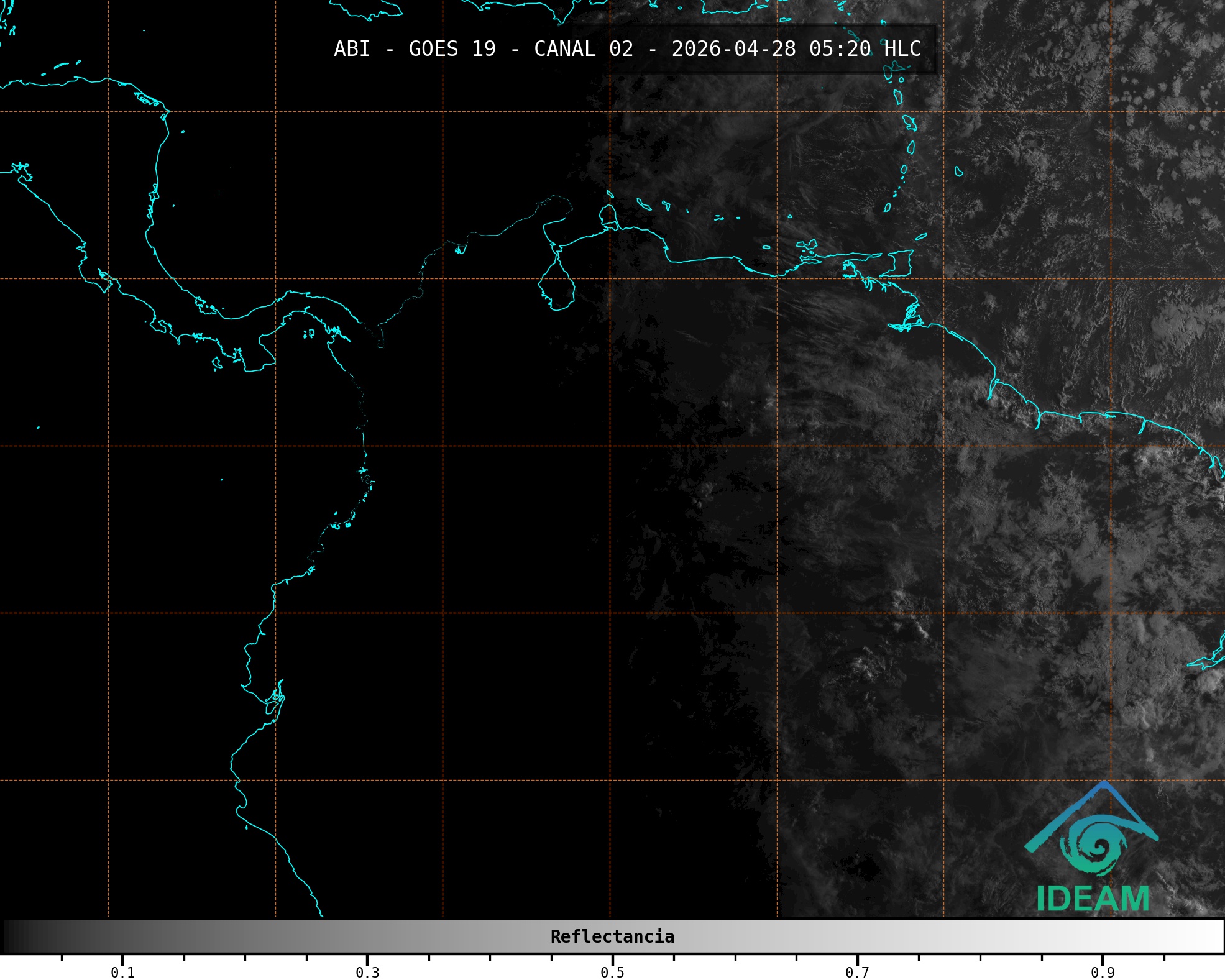Click the '05:20 HLC' time label
Image resolution: width=1225 pixels, height=980 pixels.
(x=865, y=49)
